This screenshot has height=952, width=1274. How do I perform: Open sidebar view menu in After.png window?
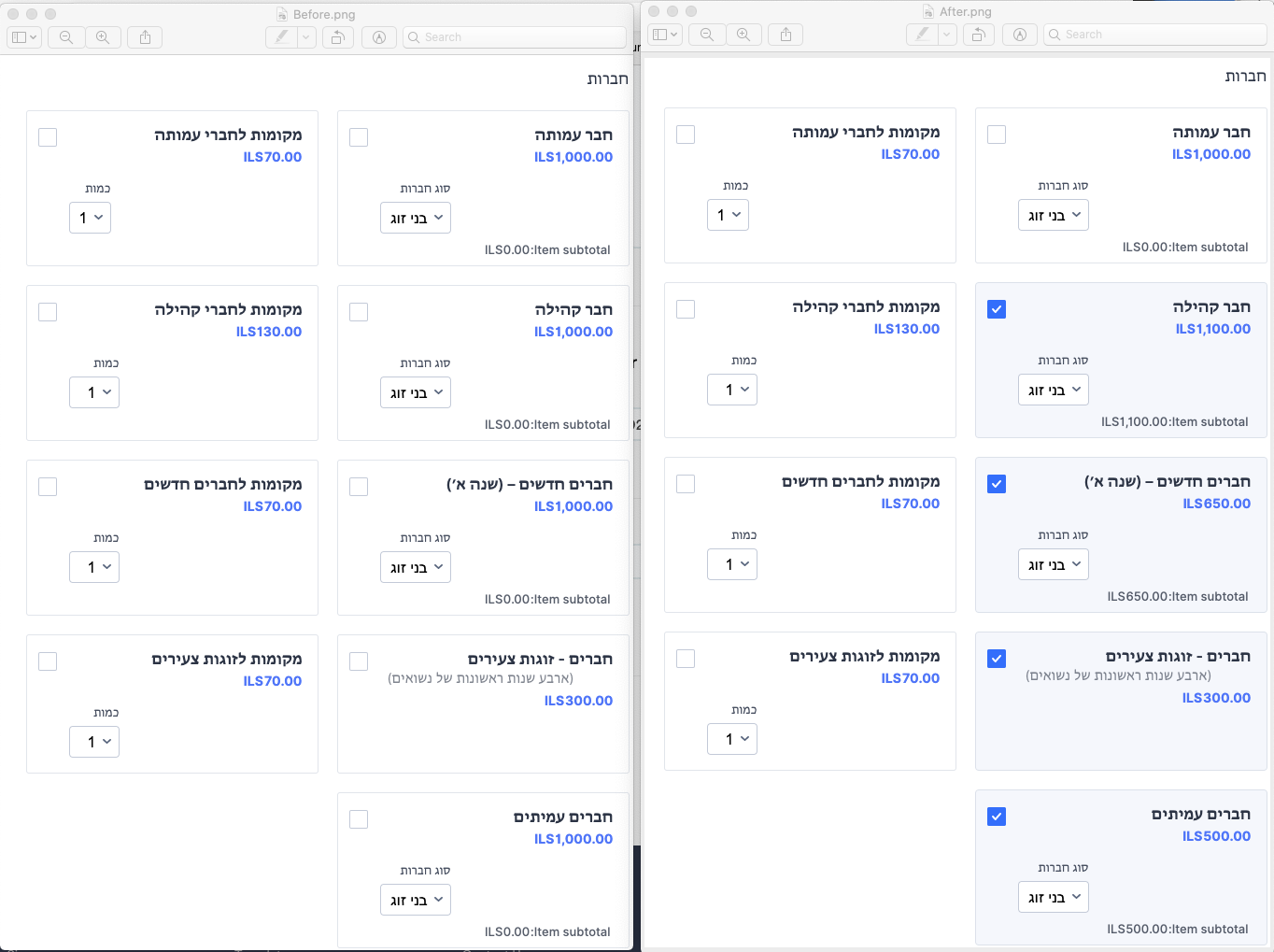(x=665, y=35)
